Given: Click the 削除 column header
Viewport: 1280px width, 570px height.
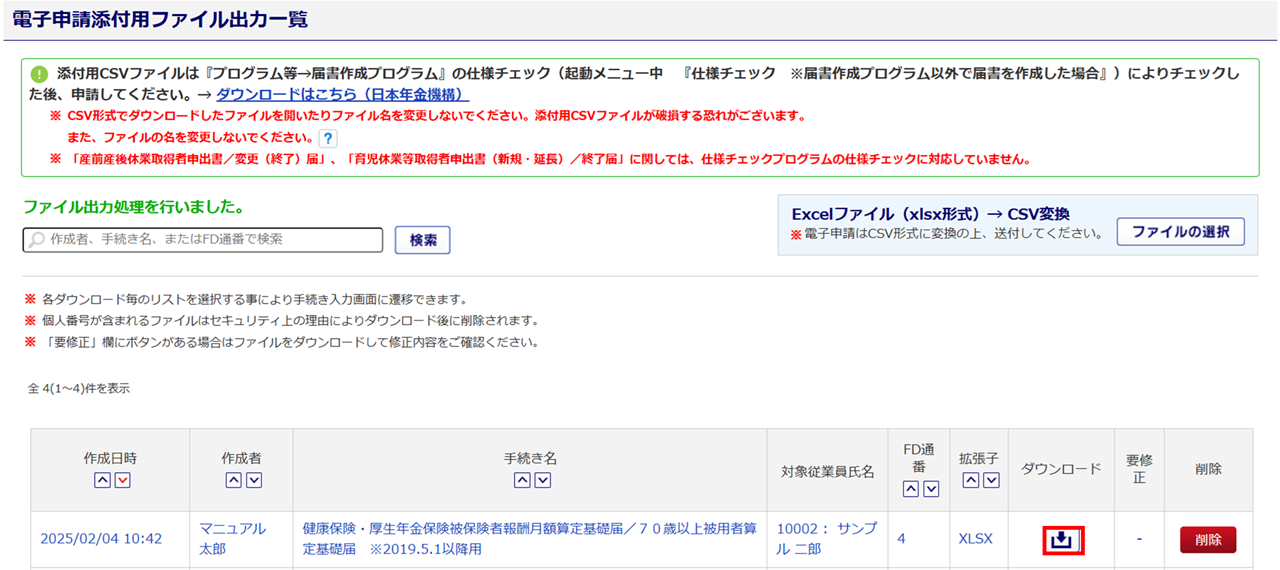Looking at the screenshot, I should (x=1208, y=468).
